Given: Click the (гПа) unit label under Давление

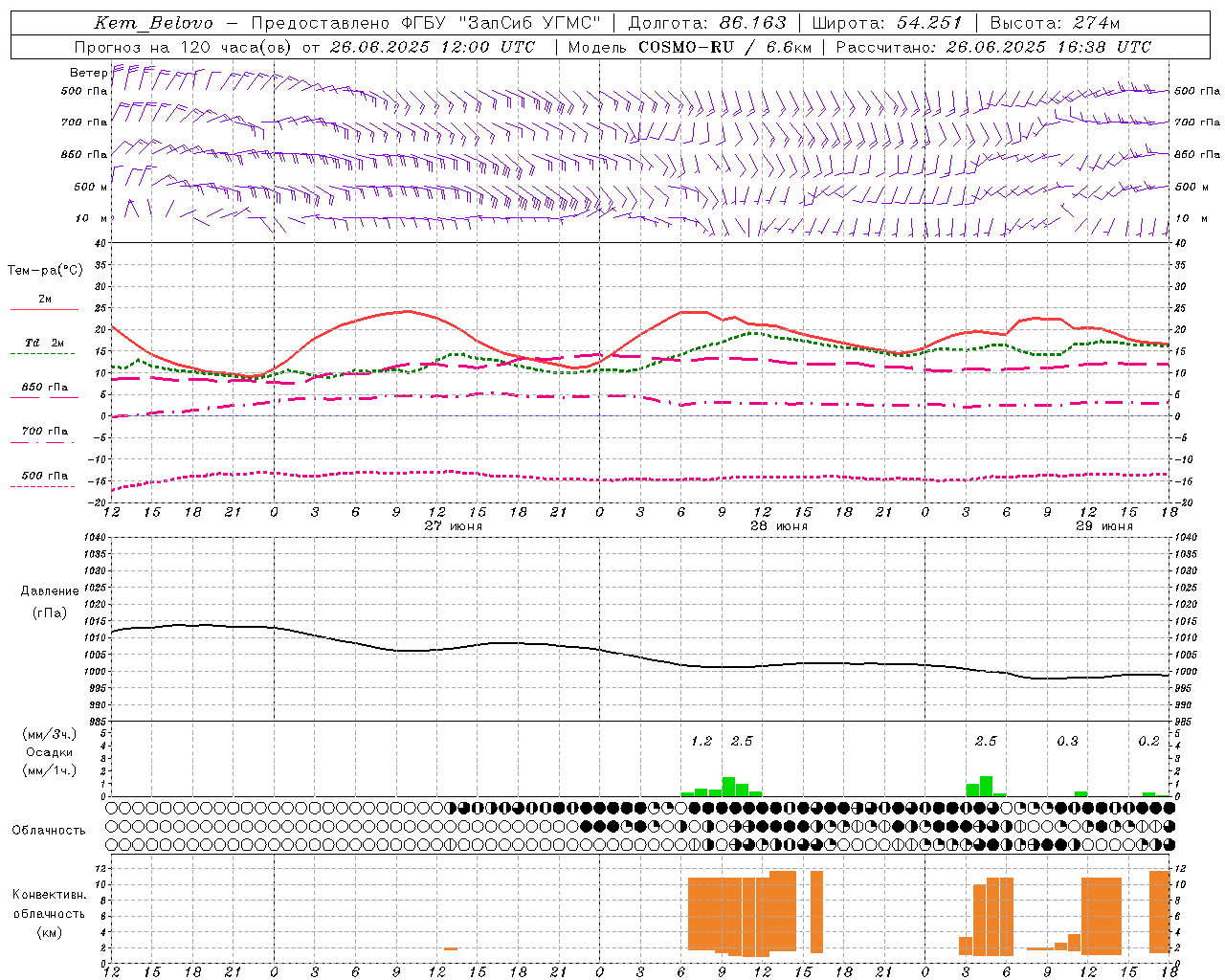Looking at the screenshot, I should pyautogui.click(x=50, y=613).
